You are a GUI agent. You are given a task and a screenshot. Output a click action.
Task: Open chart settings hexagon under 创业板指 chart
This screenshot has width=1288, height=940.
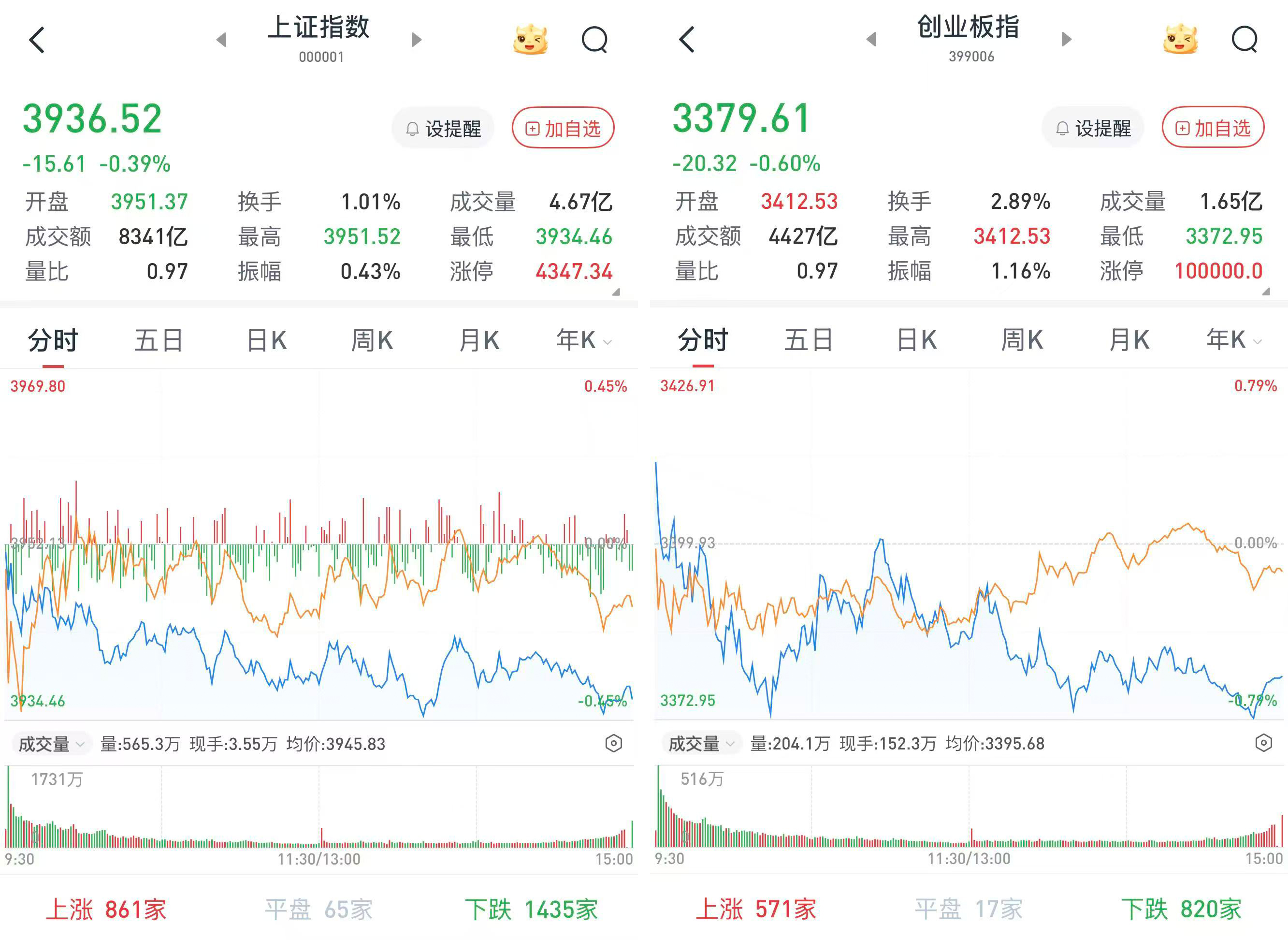click(x=1263, y=743)
